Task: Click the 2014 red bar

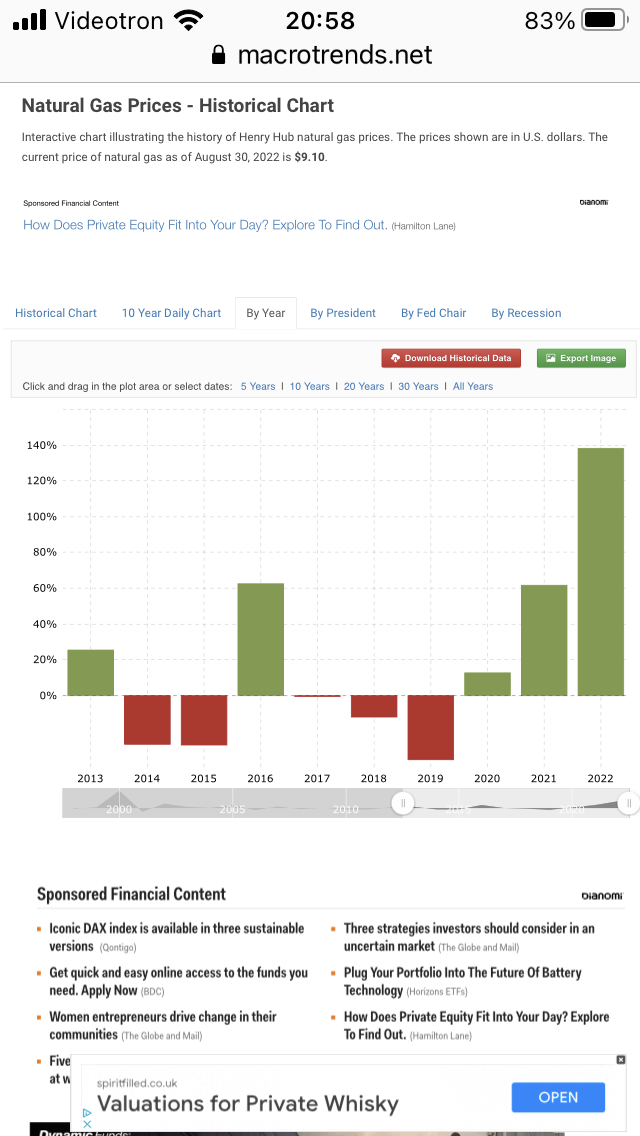Action: click(147, 720)
